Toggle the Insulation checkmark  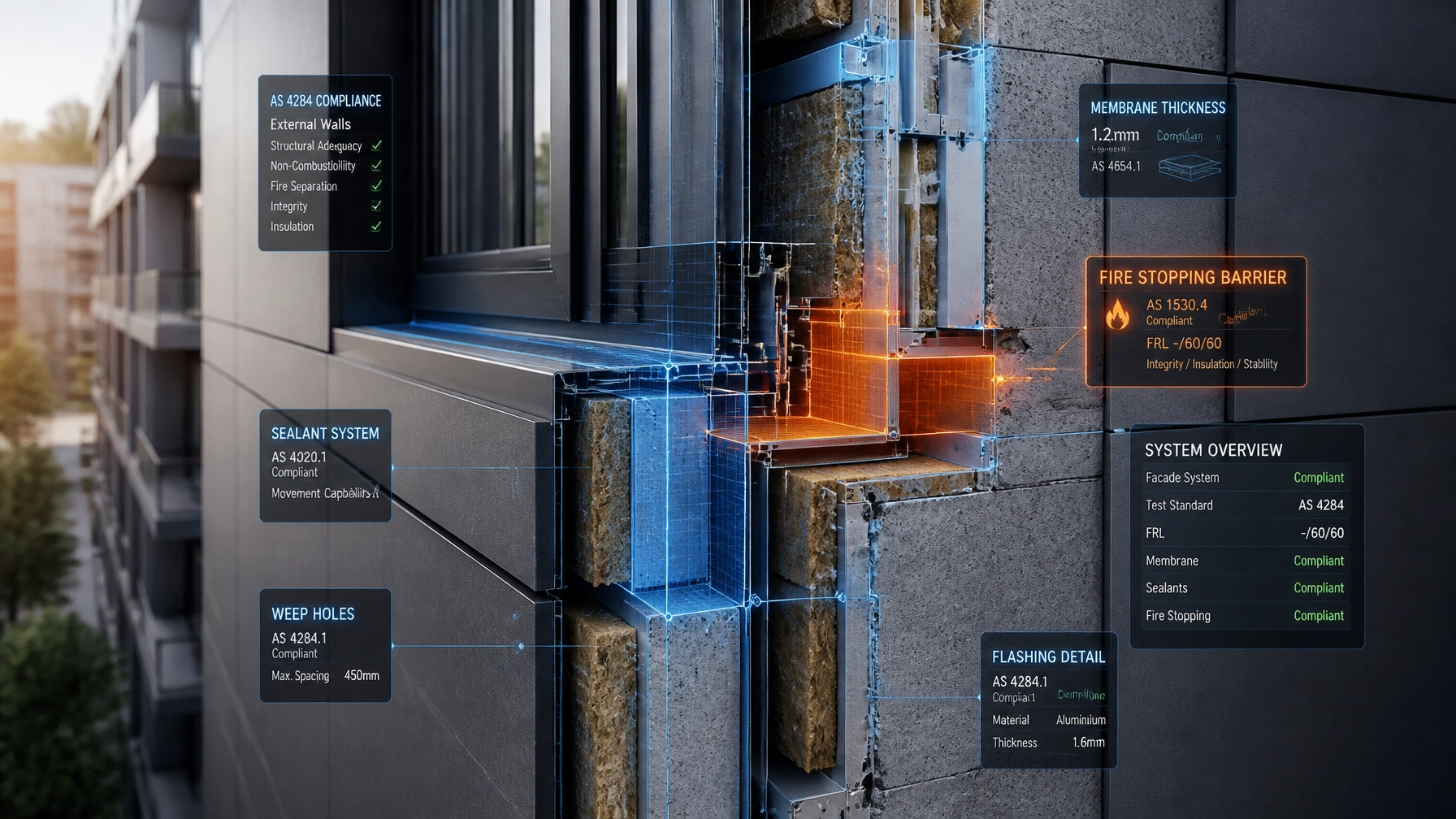[376, 227]
